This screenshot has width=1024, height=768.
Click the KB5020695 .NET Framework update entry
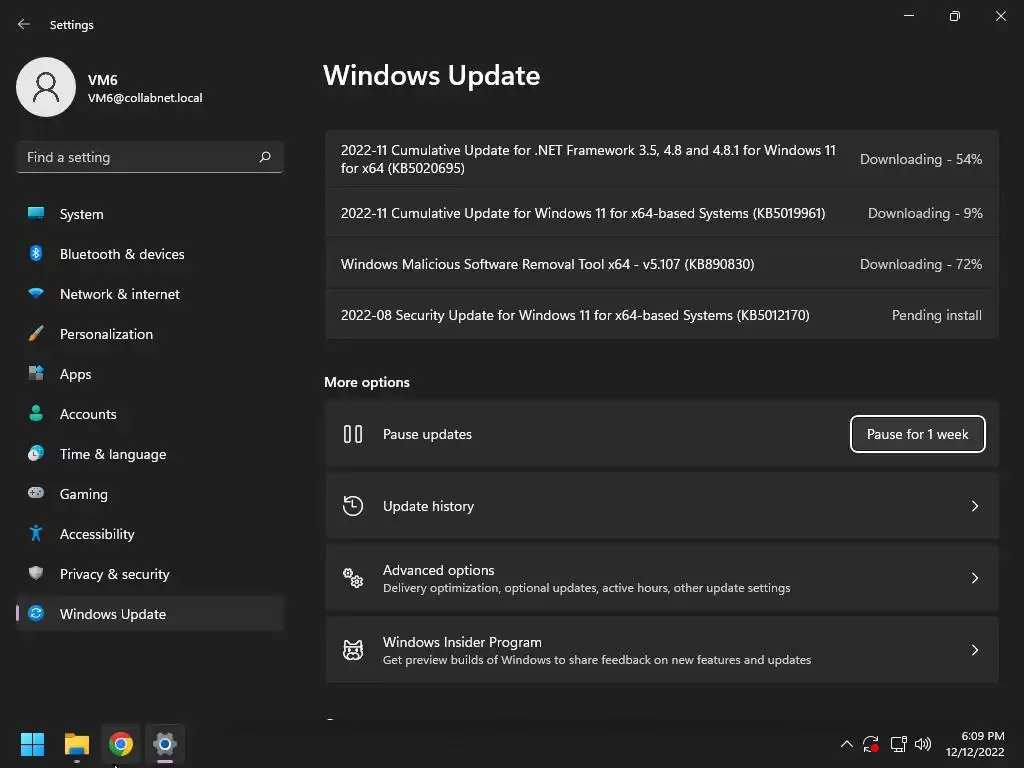pyautogui.click(x=662, y=159)
